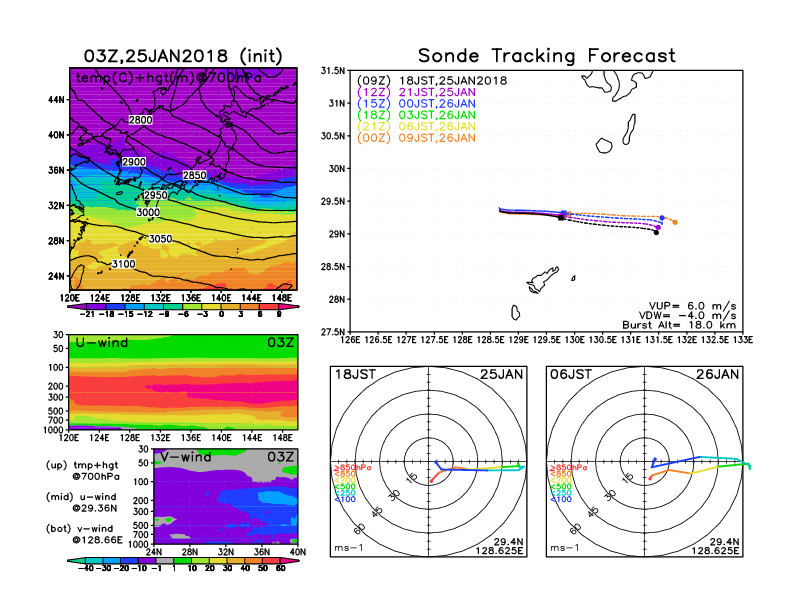This screenshot has width=792, height=612.
Task: Click the blue landing point dot
Action: point(663,217)
